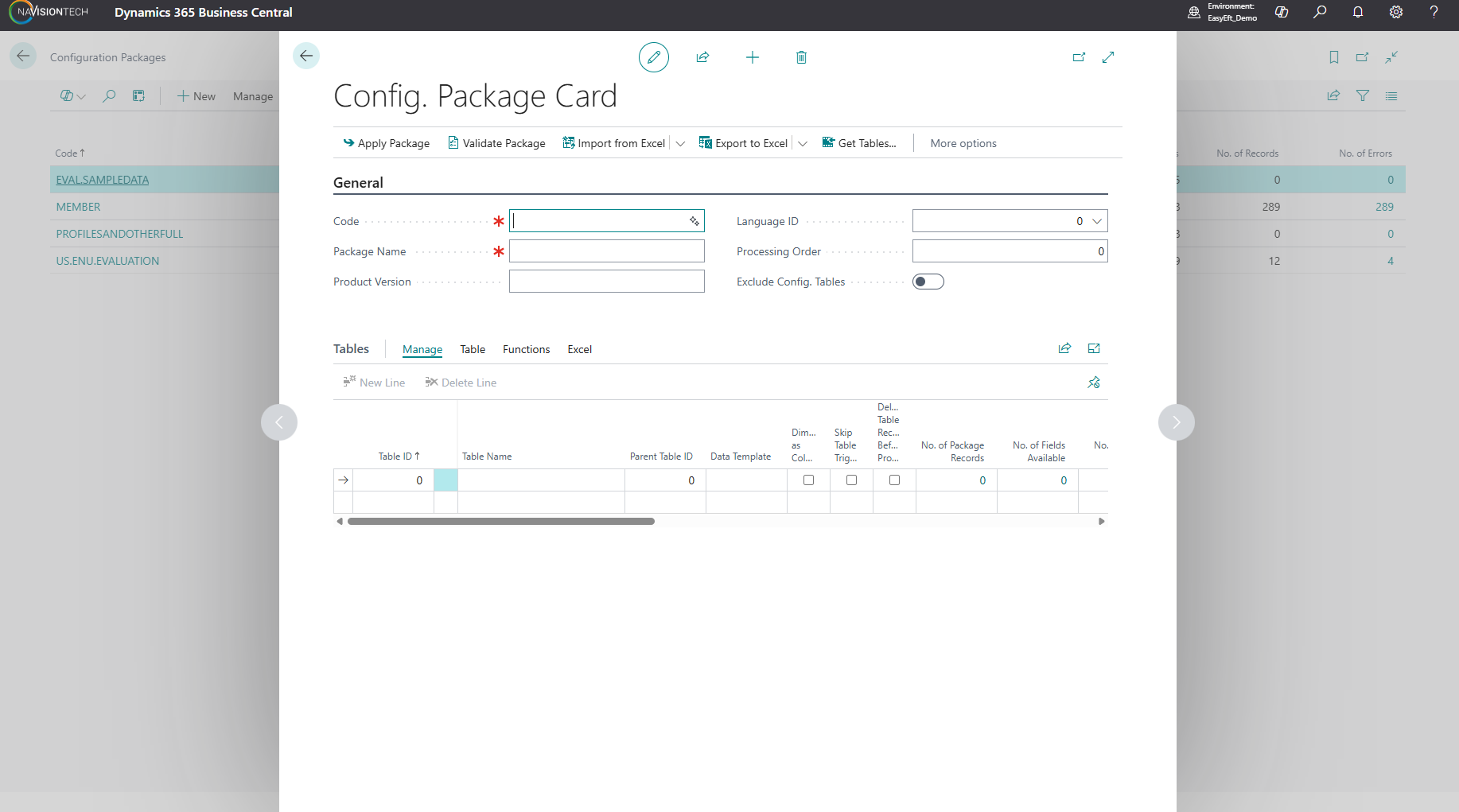Click the Validate Package button

coord(496,143)
